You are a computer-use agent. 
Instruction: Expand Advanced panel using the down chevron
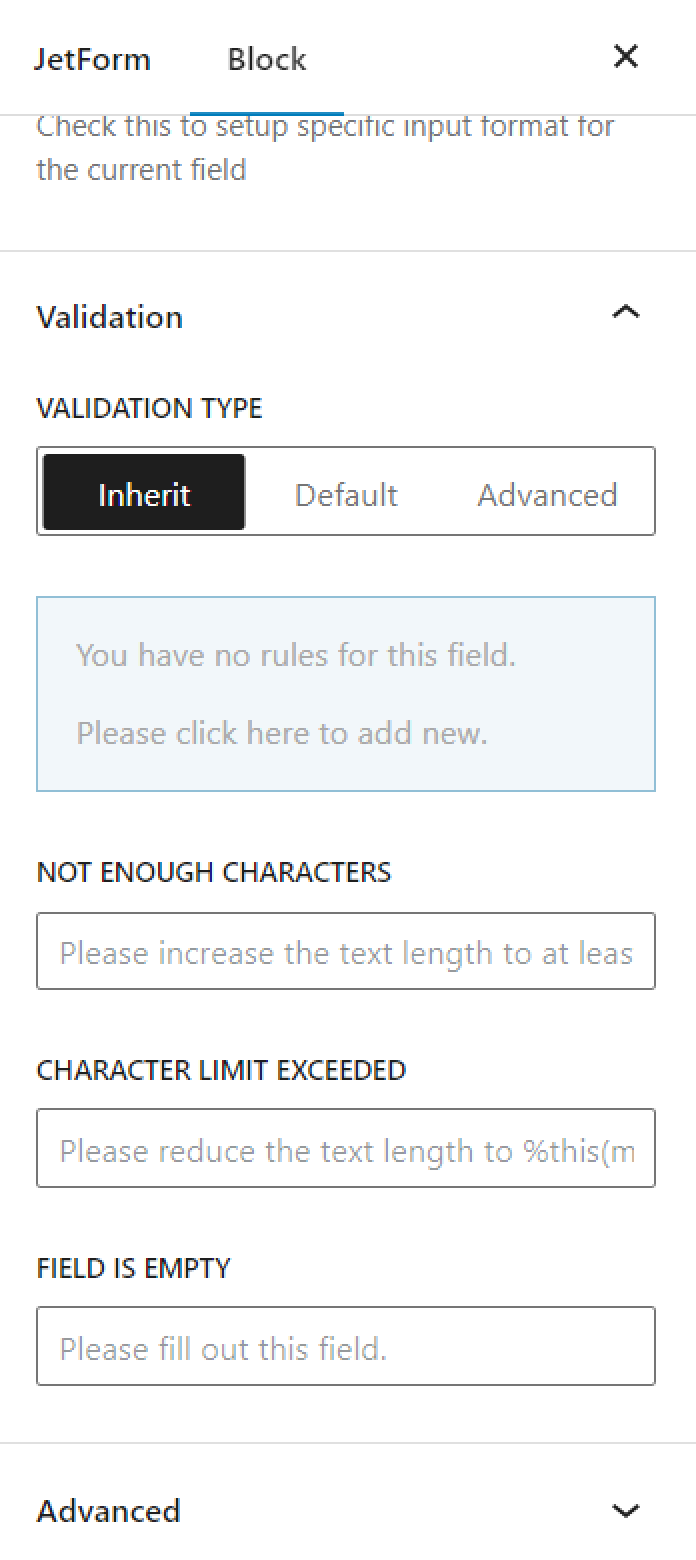pyautogui.click(x=626, y=1510)
